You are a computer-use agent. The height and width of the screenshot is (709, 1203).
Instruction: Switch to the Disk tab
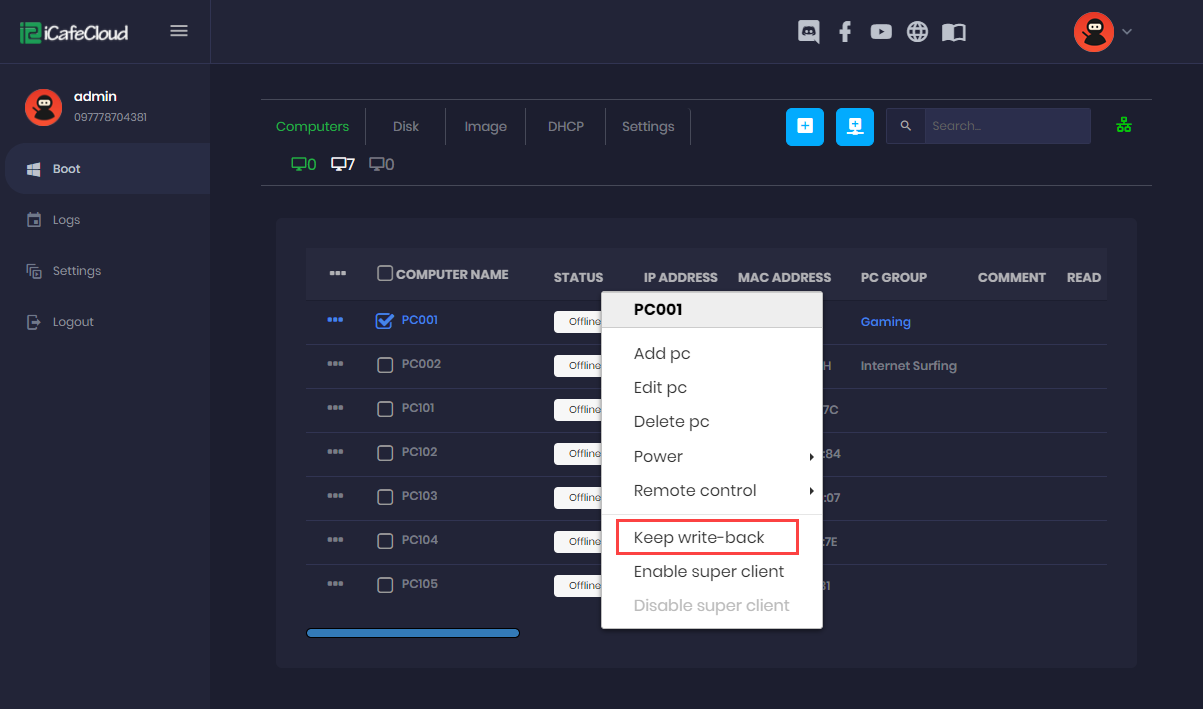[405, 126]
